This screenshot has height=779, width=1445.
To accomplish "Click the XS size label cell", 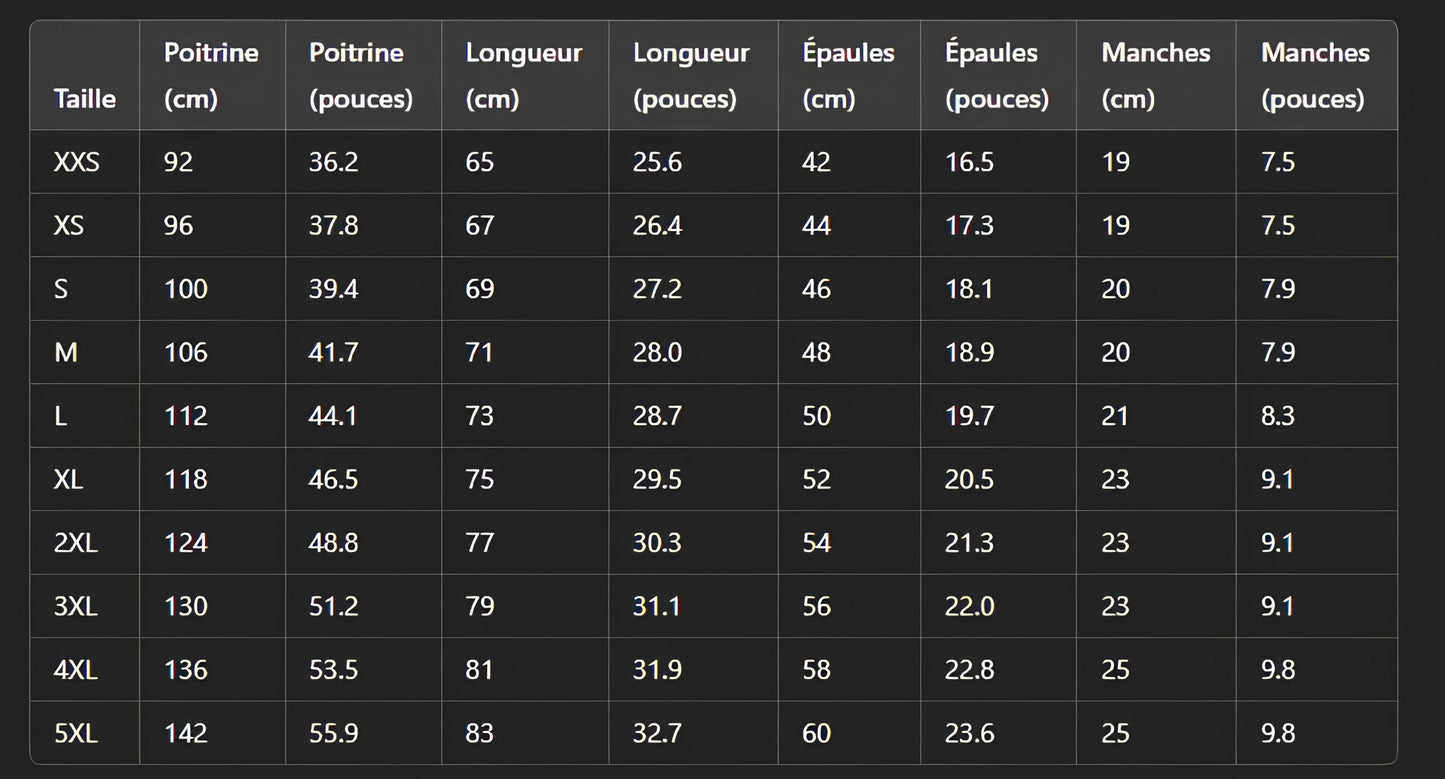I will [x=69, y=226].
